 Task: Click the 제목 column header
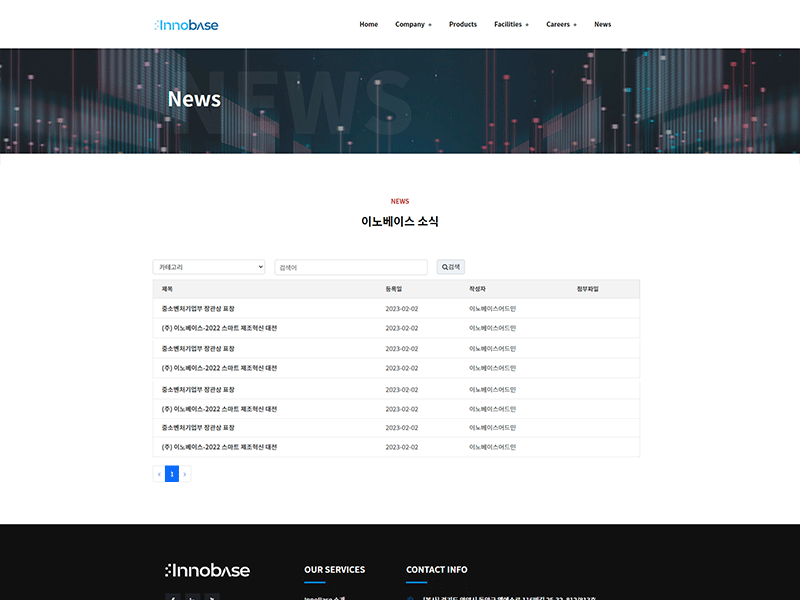point(168,289)
